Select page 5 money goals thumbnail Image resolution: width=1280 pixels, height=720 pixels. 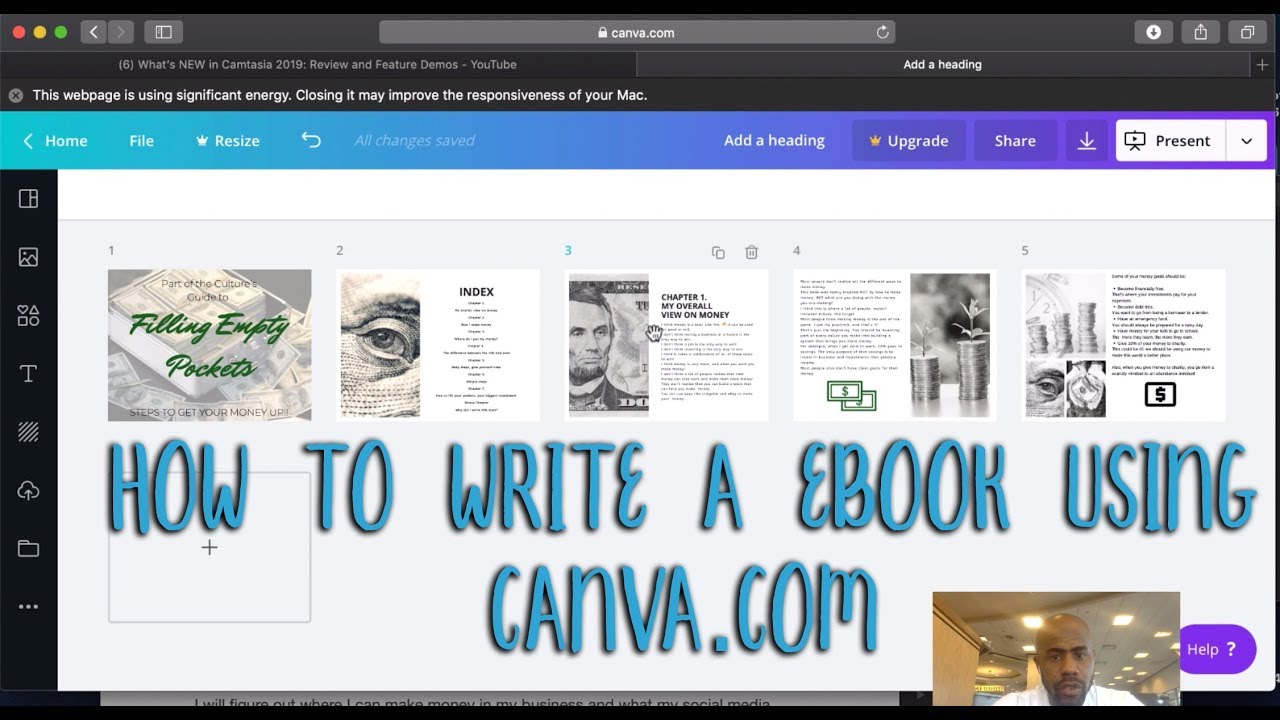1123,345
